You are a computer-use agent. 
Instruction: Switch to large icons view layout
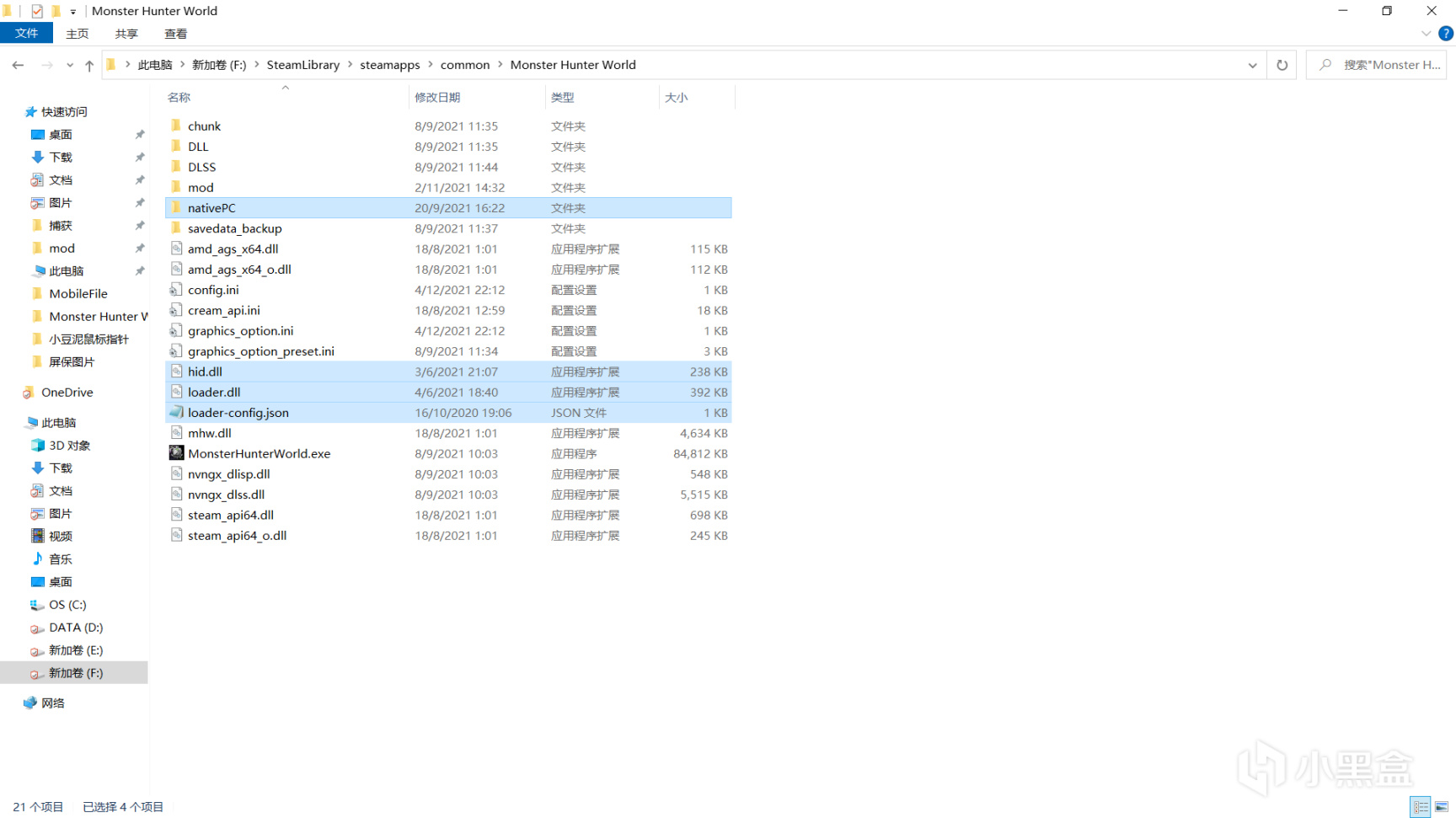1442,807
